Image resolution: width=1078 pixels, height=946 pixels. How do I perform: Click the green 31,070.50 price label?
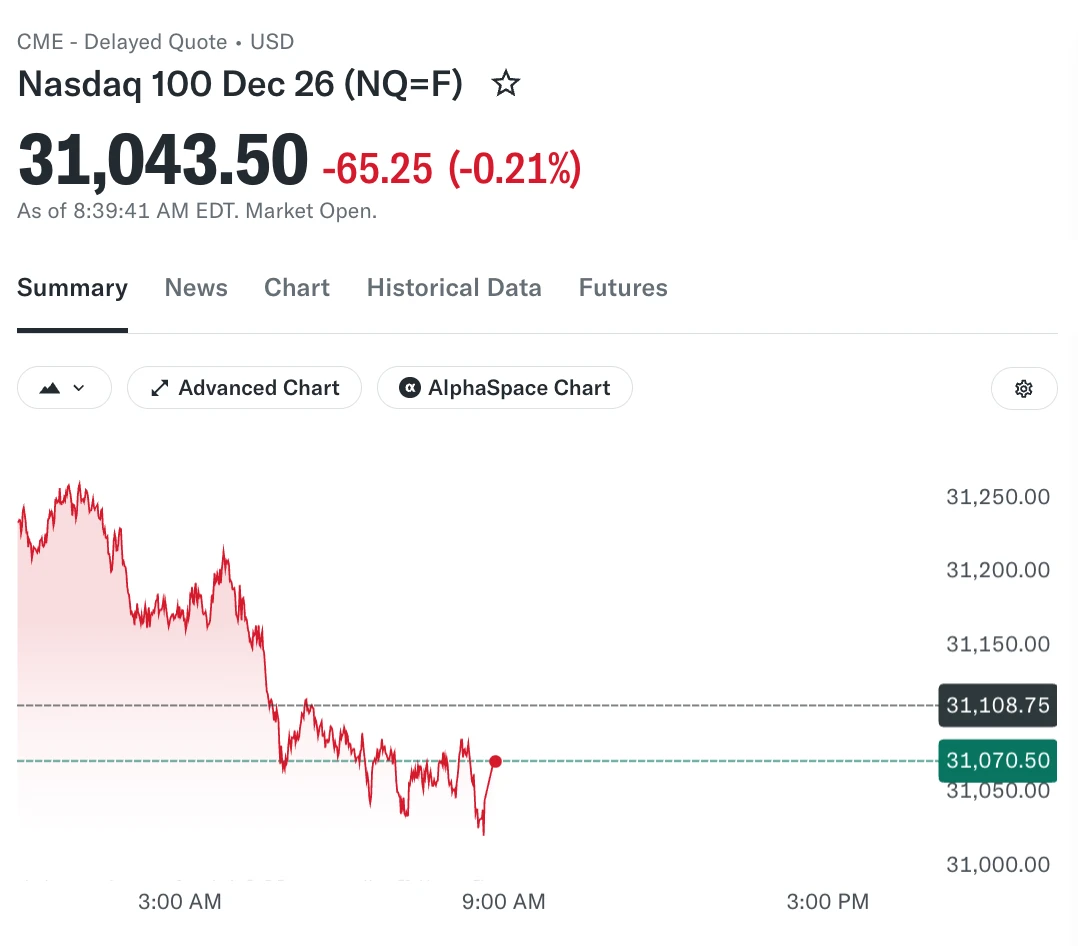(998, 760)
